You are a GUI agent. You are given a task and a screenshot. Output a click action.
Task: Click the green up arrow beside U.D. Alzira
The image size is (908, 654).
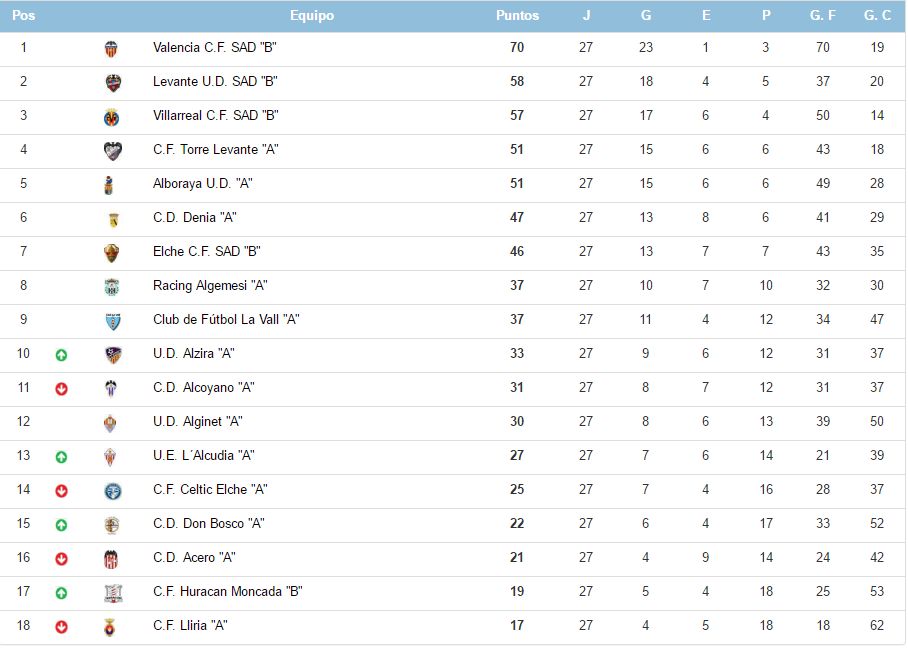[61, 354]
